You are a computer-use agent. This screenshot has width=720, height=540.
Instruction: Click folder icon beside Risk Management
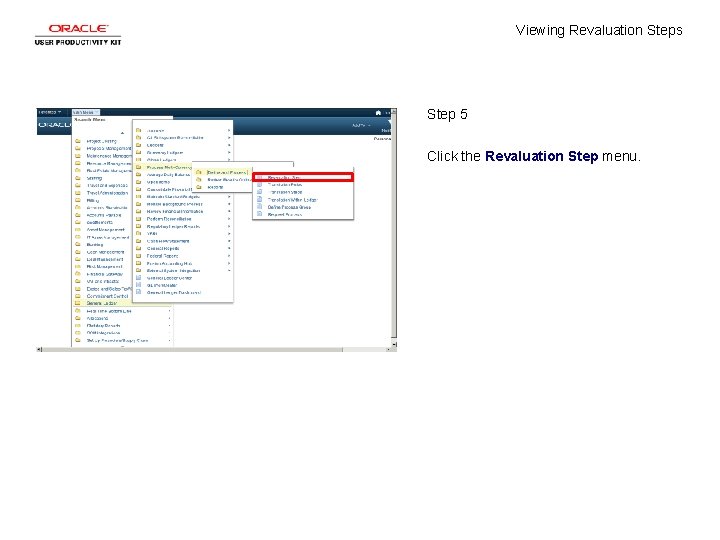[78, 266]
